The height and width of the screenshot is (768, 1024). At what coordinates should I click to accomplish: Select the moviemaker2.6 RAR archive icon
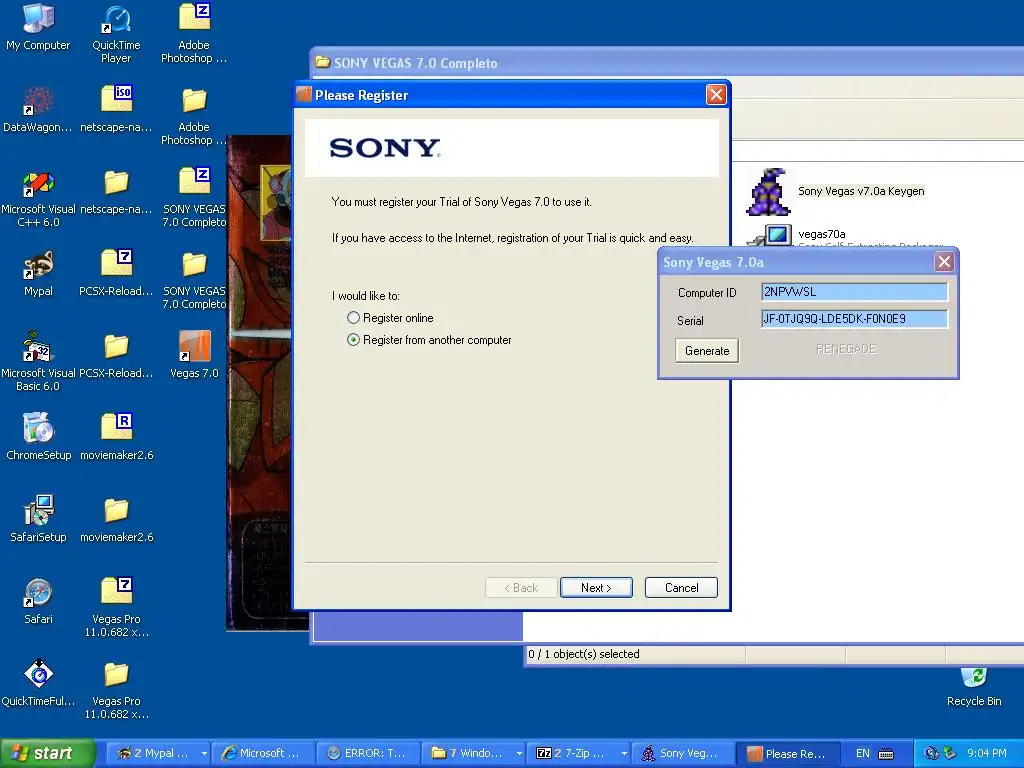click(x=116, y=436)
